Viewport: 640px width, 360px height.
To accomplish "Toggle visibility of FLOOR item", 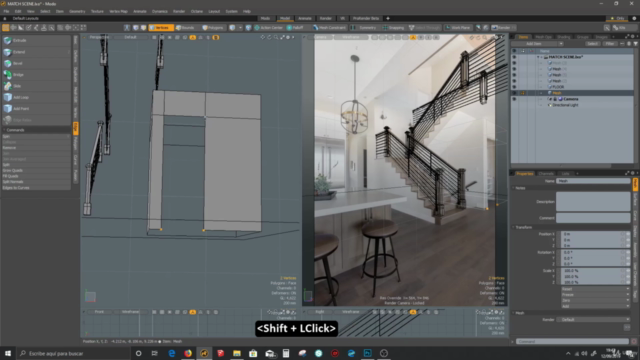I will click(x=514, y=87).
